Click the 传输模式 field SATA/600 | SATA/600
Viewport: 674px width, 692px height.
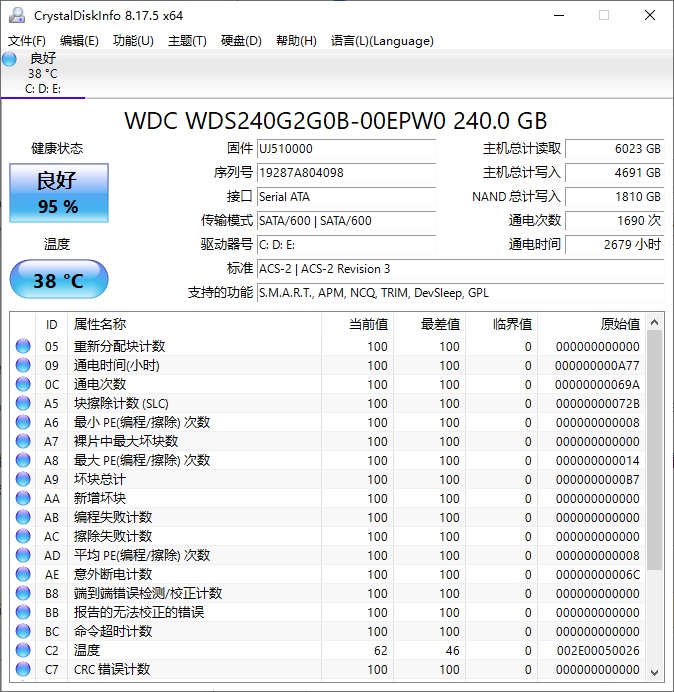tap(346, 221)
